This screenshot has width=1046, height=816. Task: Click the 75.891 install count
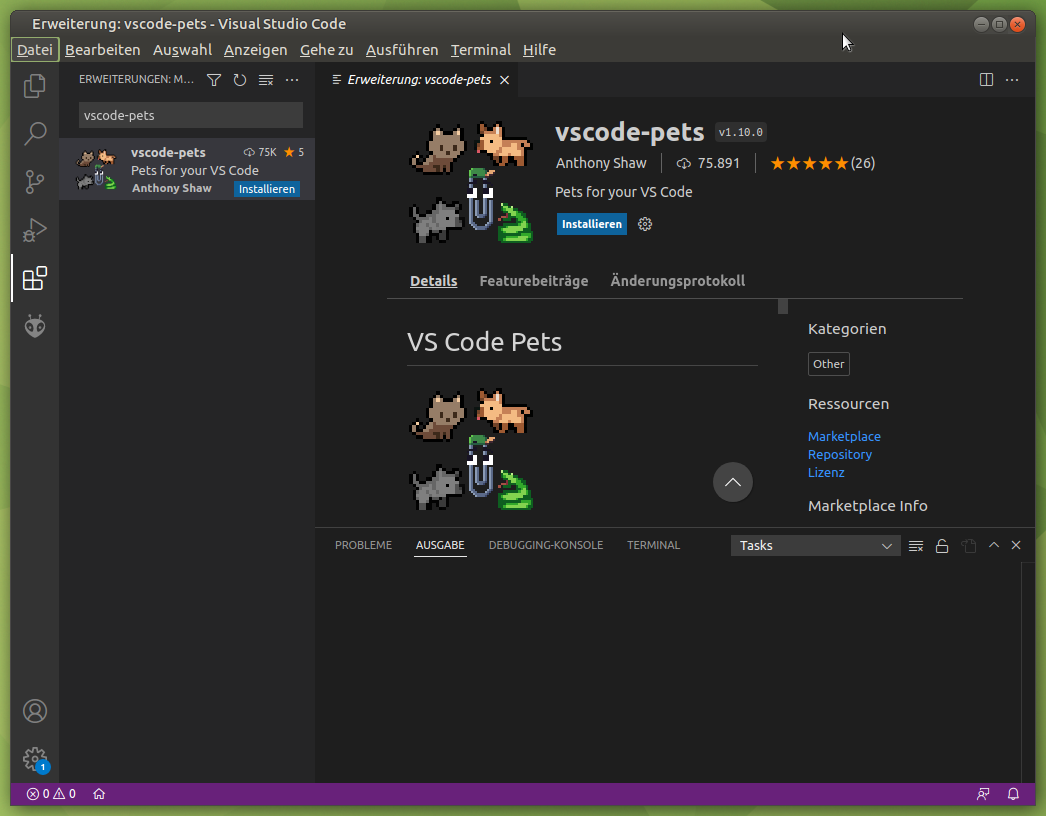(x=708, y=163)
